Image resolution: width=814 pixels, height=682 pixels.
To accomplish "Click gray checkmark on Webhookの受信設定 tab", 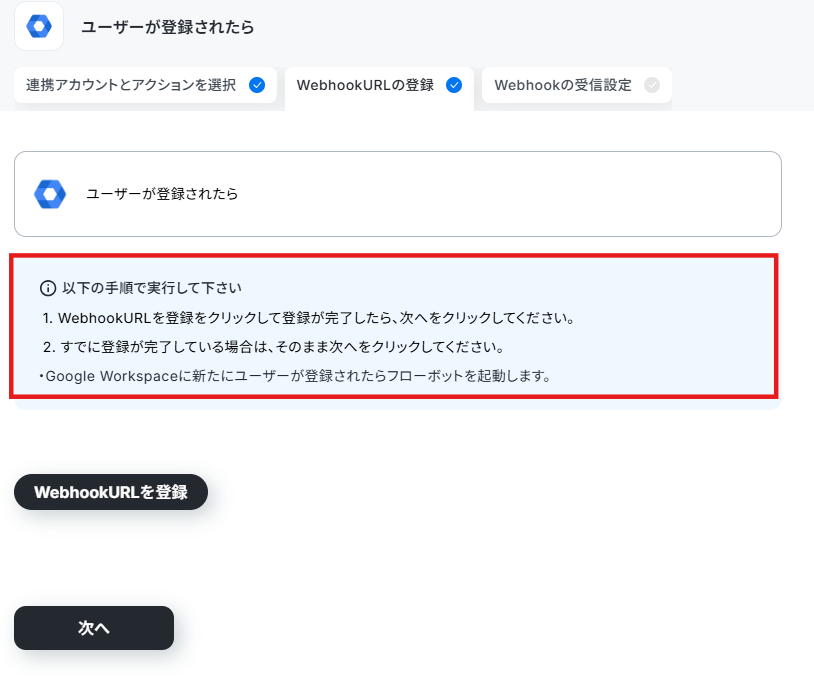I will (652, 85).
